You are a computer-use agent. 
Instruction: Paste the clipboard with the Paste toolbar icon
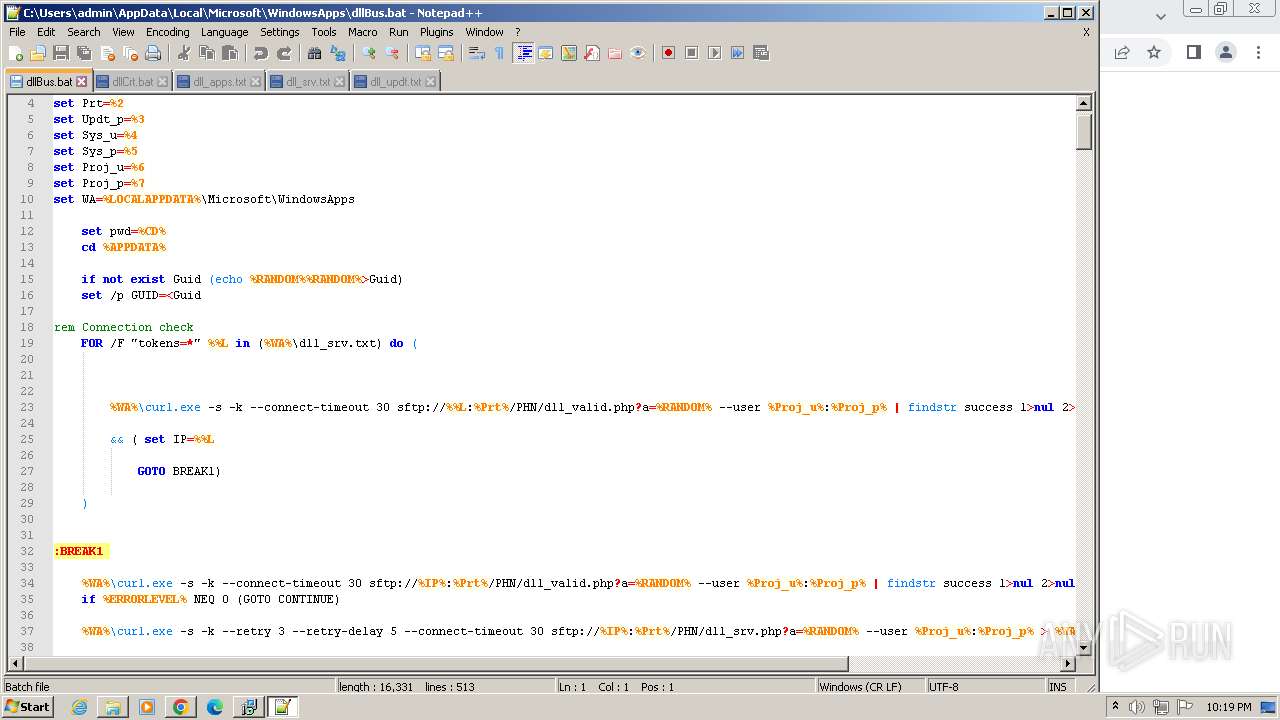tap(230, 53)
